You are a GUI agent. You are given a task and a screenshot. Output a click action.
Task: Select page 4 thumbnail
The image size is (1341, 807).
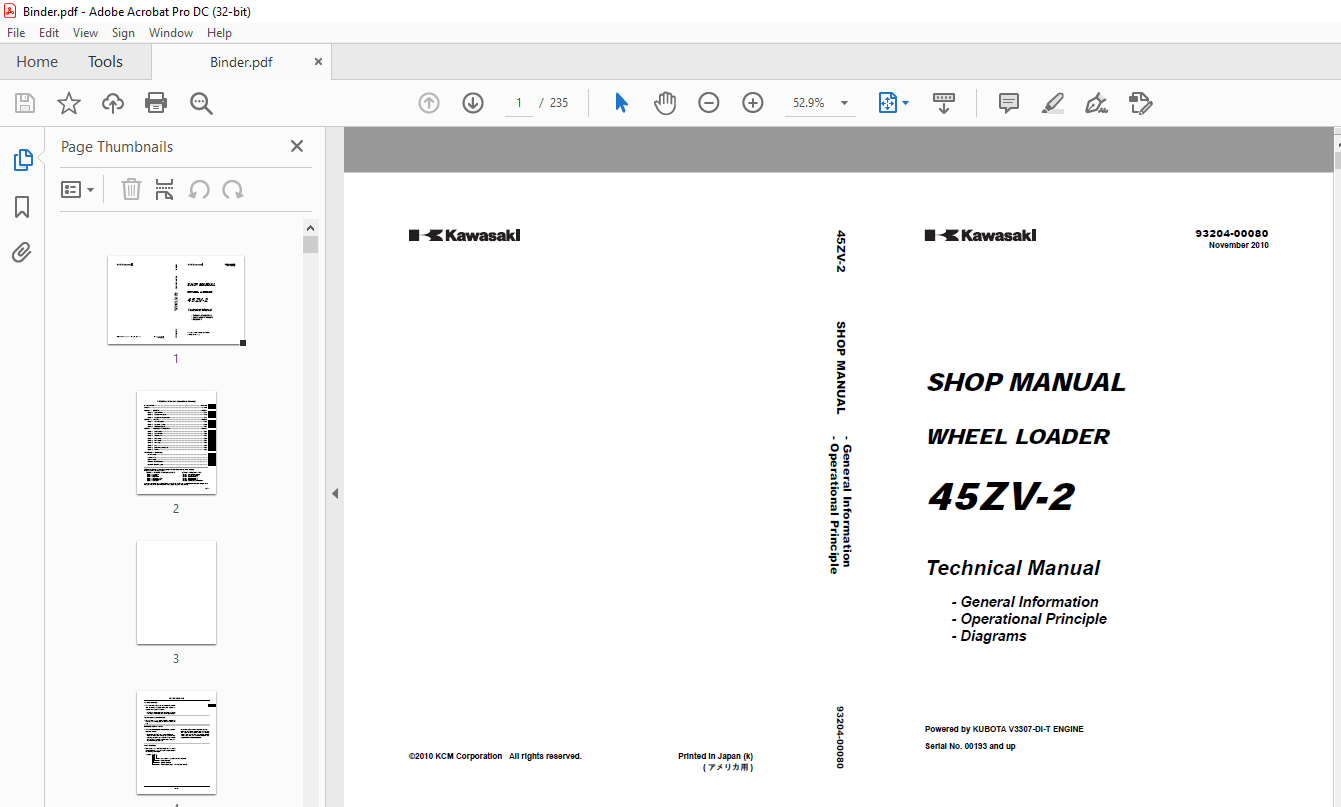tap(176, 743)
